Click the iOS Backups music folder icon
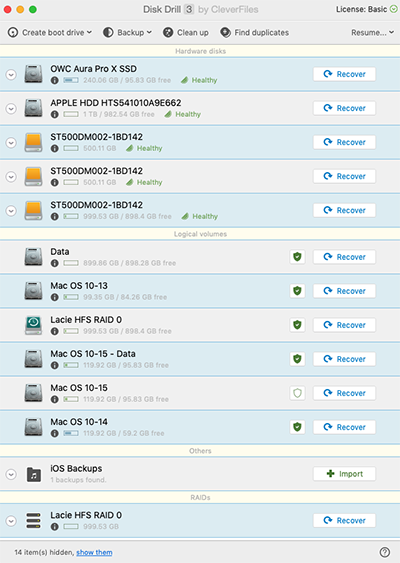400x563 pixels. 34,474
